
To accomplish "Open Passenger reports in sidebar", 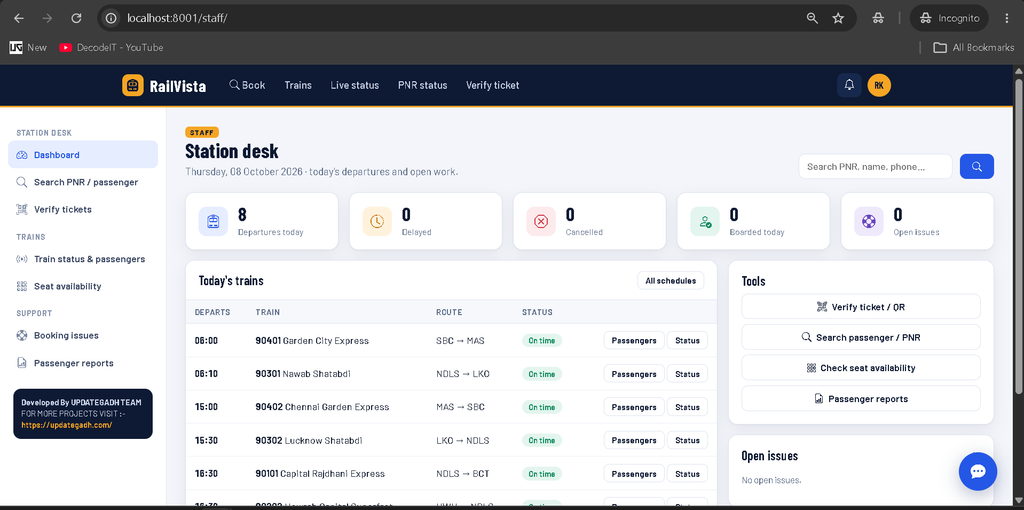I will 83,363.
